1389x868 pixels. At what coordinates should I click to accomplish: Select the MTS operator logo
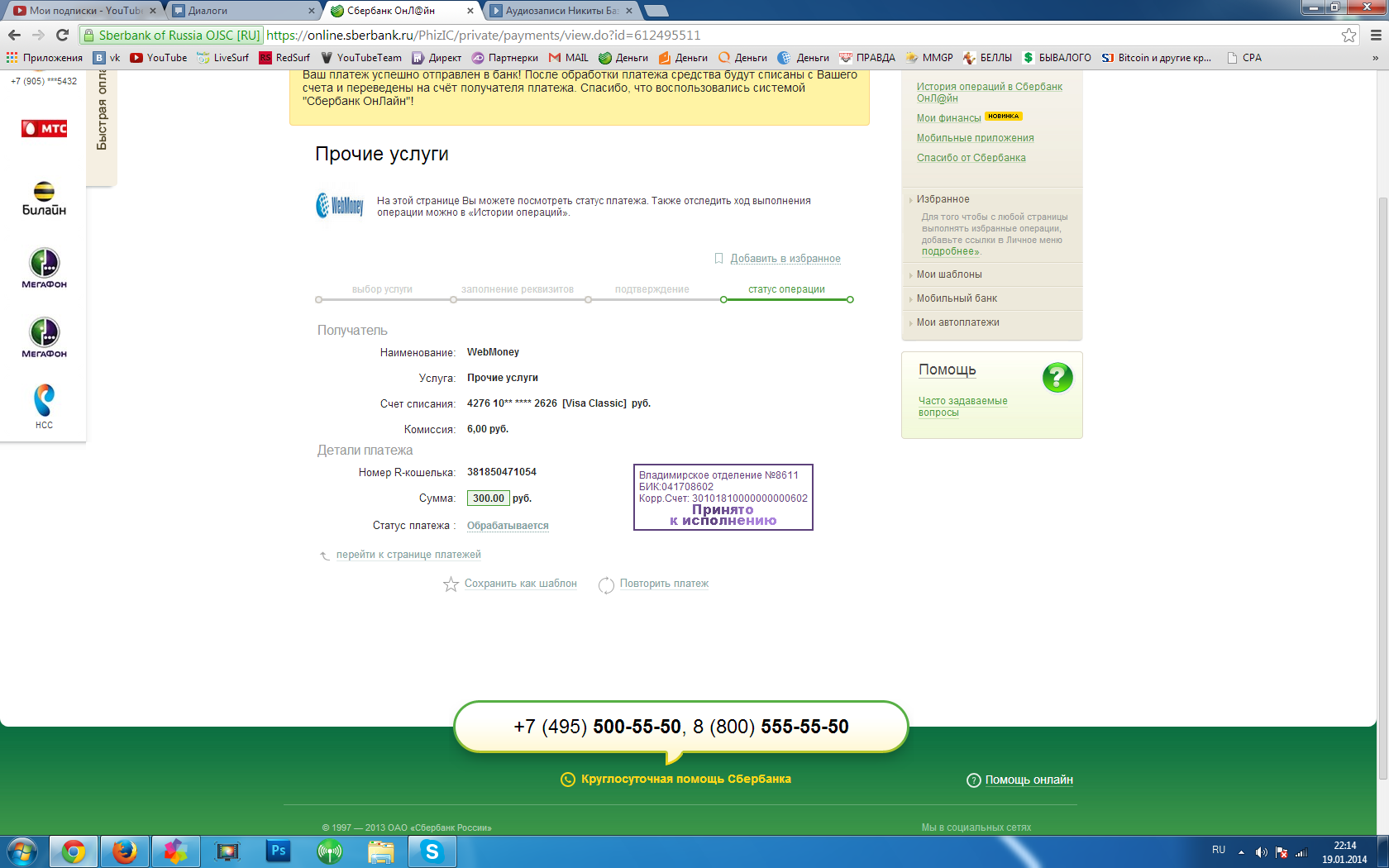click(44, 128)
